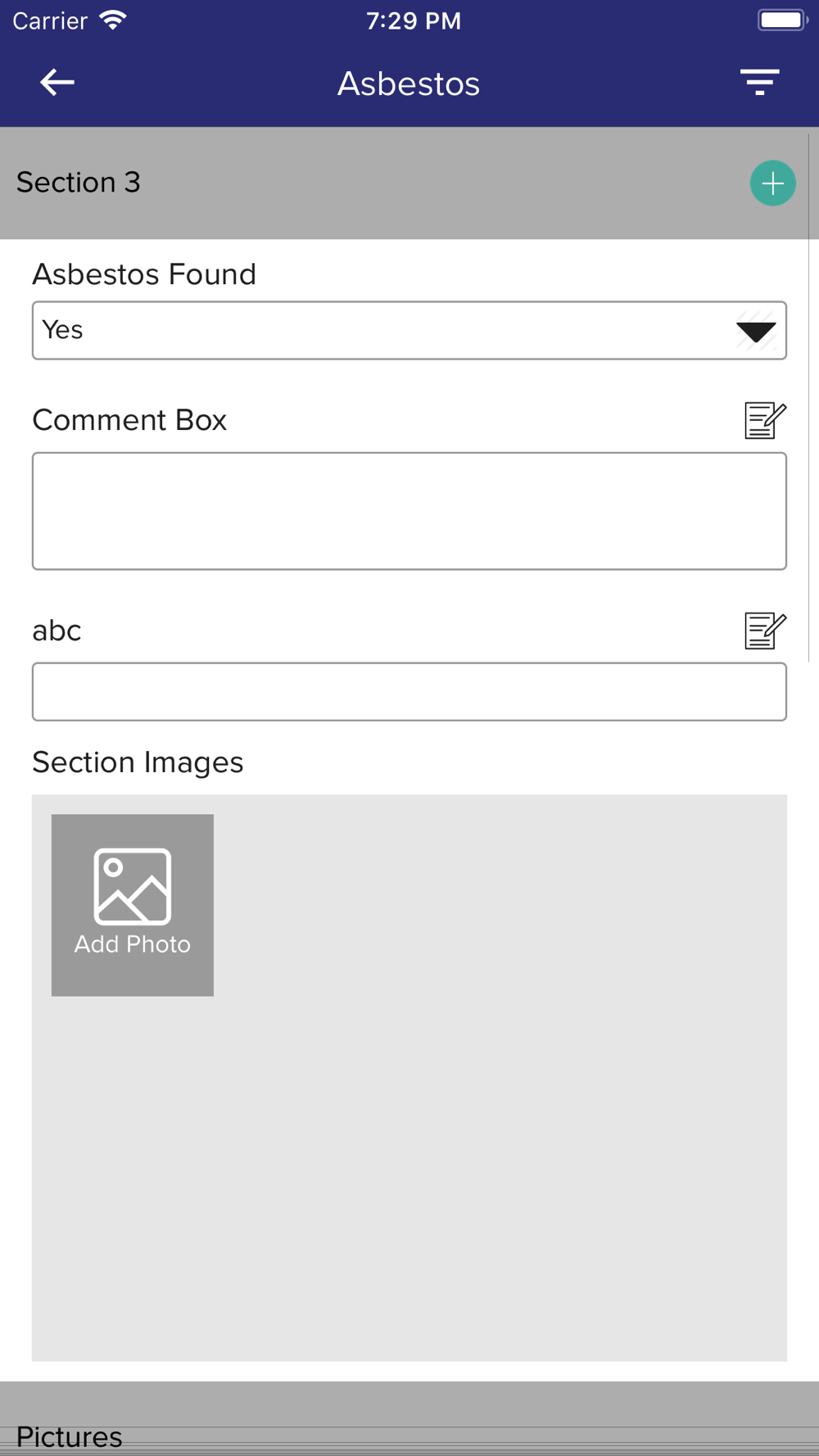Click the vertical scrollbar on right edge

point(808,397)
